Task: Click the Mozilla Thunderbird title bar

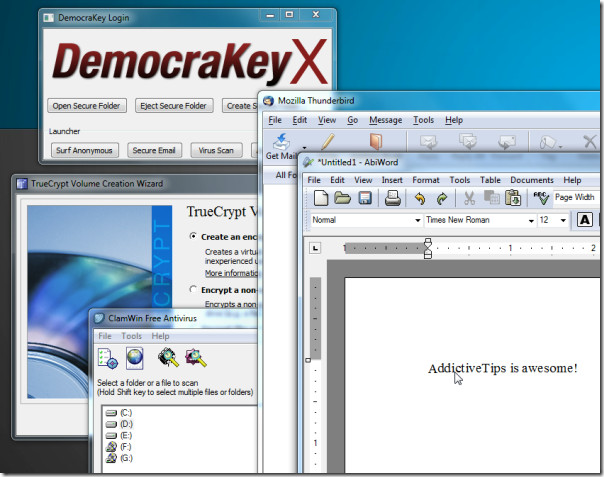Action: click(x=430, y=101)
